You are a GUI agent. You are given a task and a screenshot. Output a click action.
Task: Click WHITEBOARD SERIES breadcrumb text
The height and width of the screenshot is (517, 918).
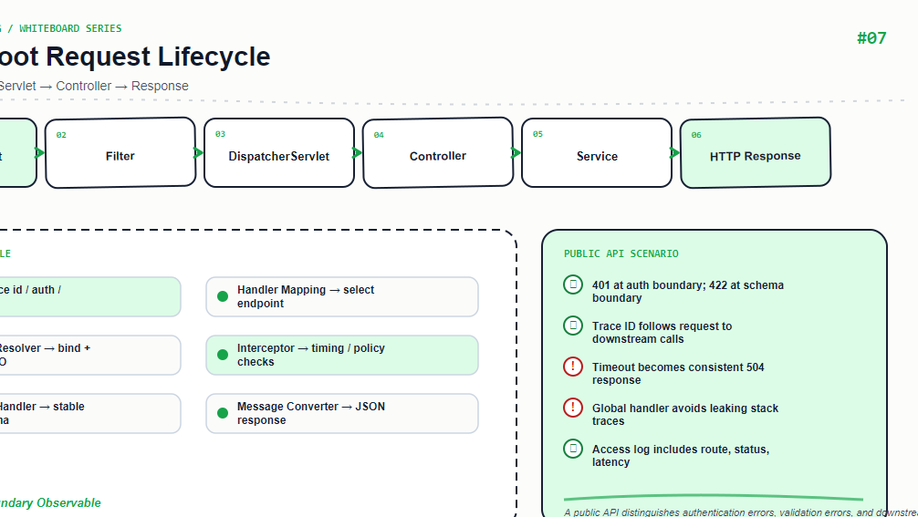(x=70, y=28)
